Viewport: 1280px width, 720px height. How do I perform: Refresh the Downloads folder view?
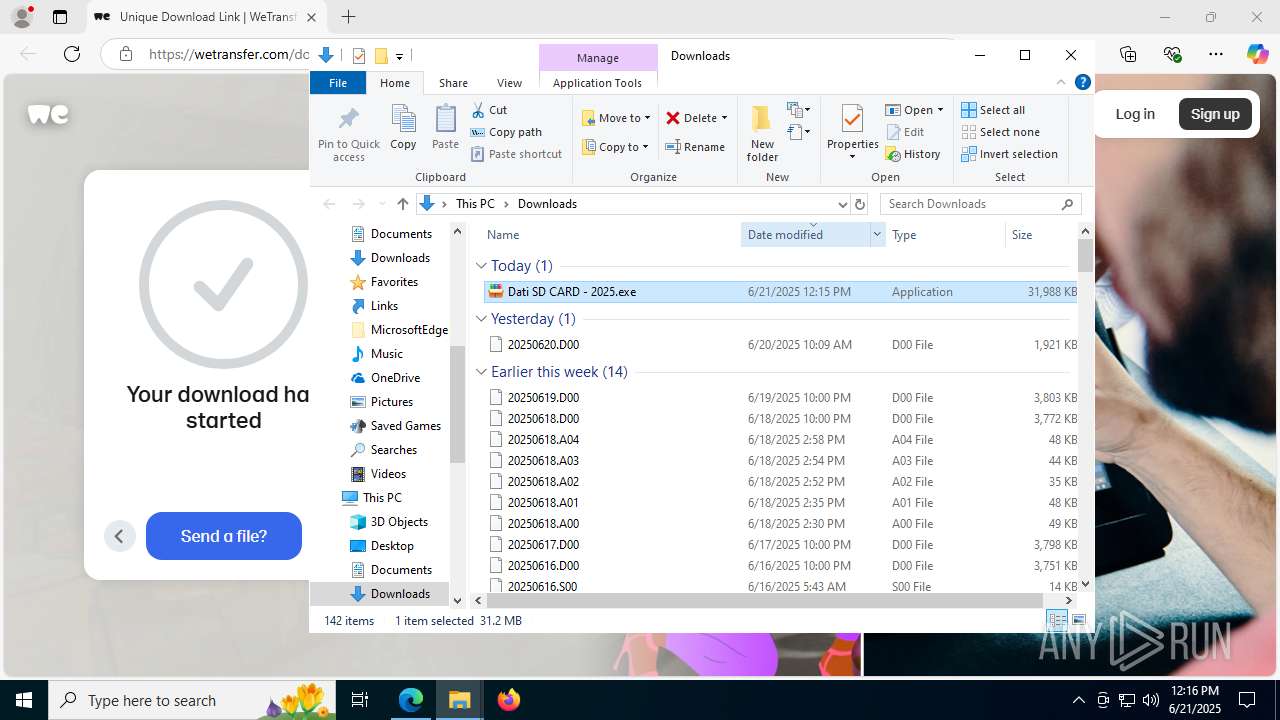pyautogui.click(x=859, y=204)
